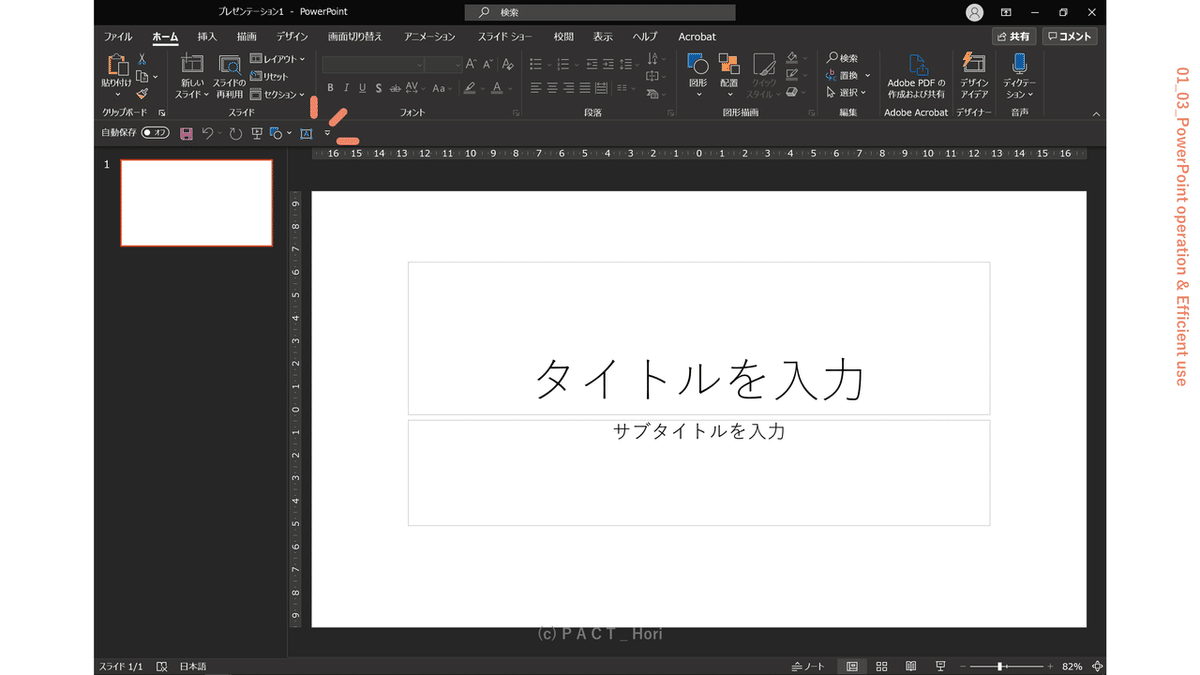
Task: Click the fit slide to window icon
Action: pyautogui.click(x=1098, y=666)
